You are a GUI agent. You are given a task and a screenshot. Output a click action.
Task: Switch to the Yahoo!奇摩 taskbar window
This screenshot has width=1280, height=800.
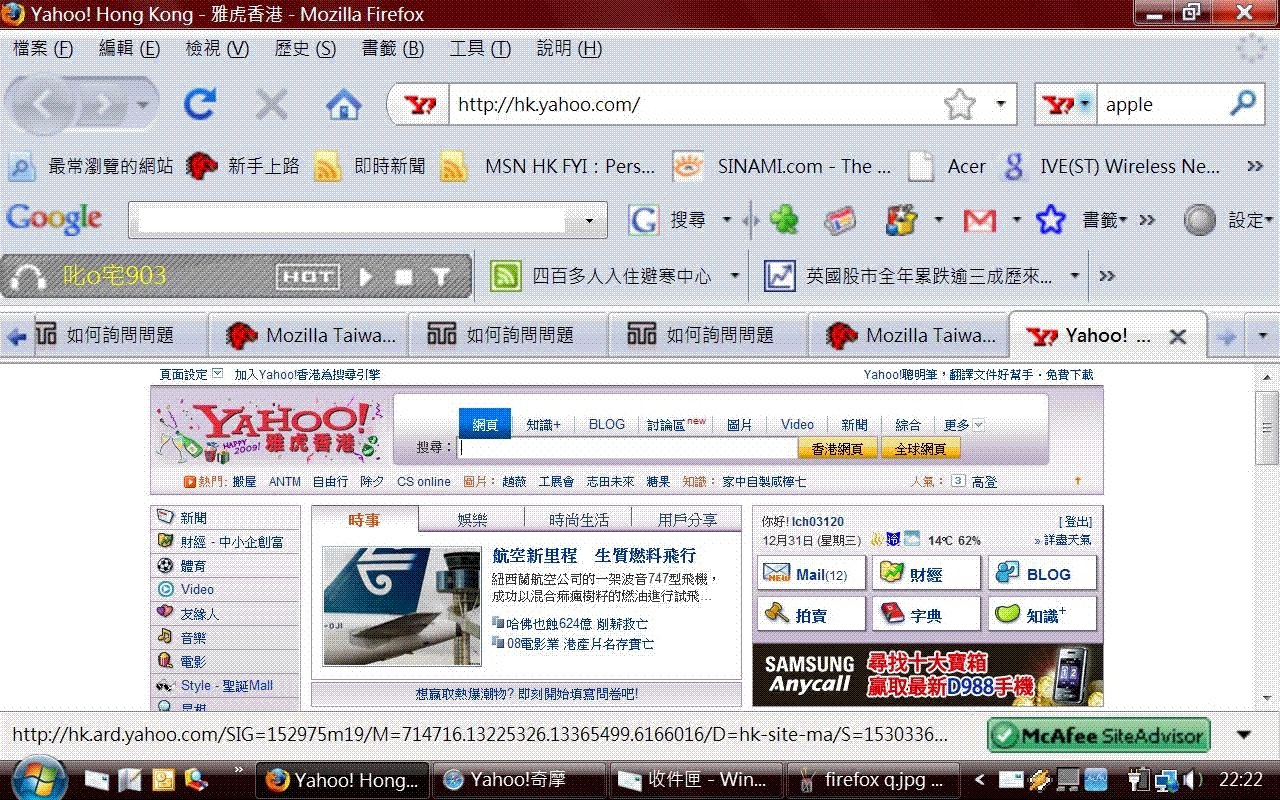pos(518,779)
